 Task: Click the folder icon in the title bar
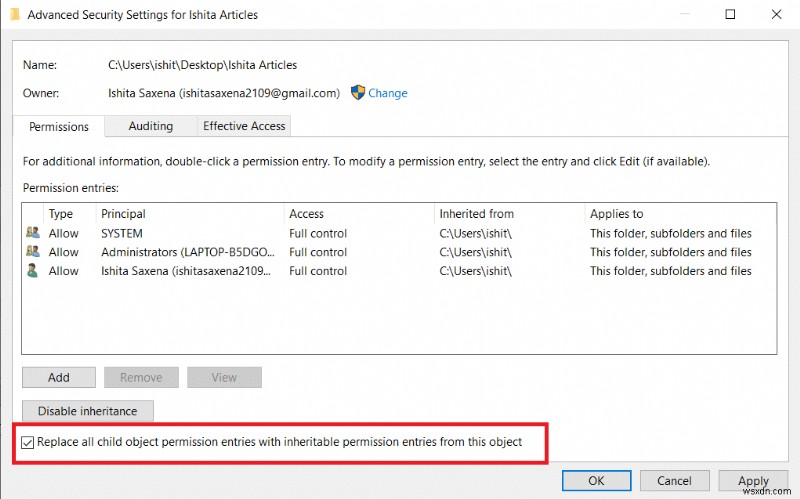tap(12, 15)
